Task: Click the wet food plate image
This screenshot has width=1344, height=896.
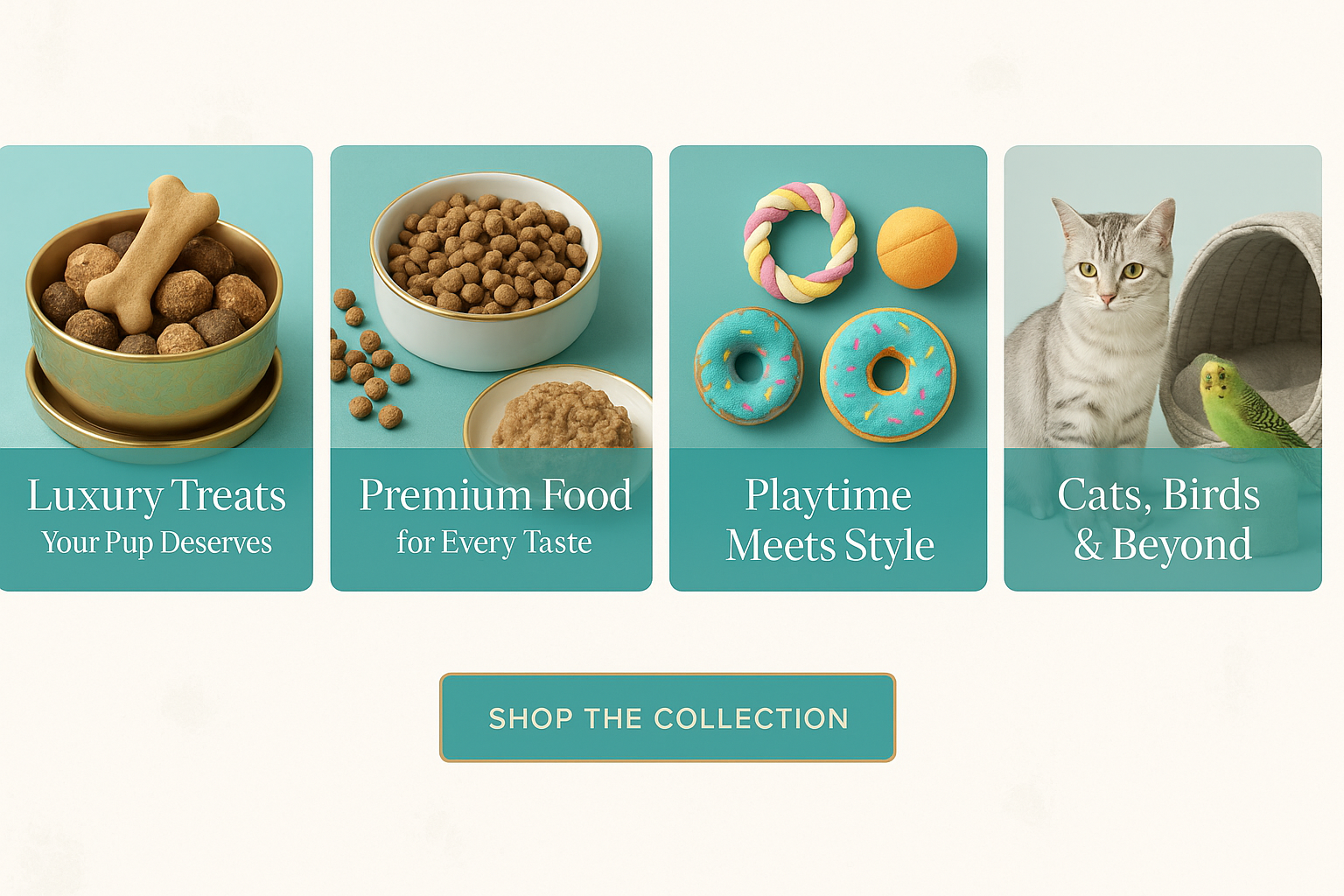Action: 558,409
